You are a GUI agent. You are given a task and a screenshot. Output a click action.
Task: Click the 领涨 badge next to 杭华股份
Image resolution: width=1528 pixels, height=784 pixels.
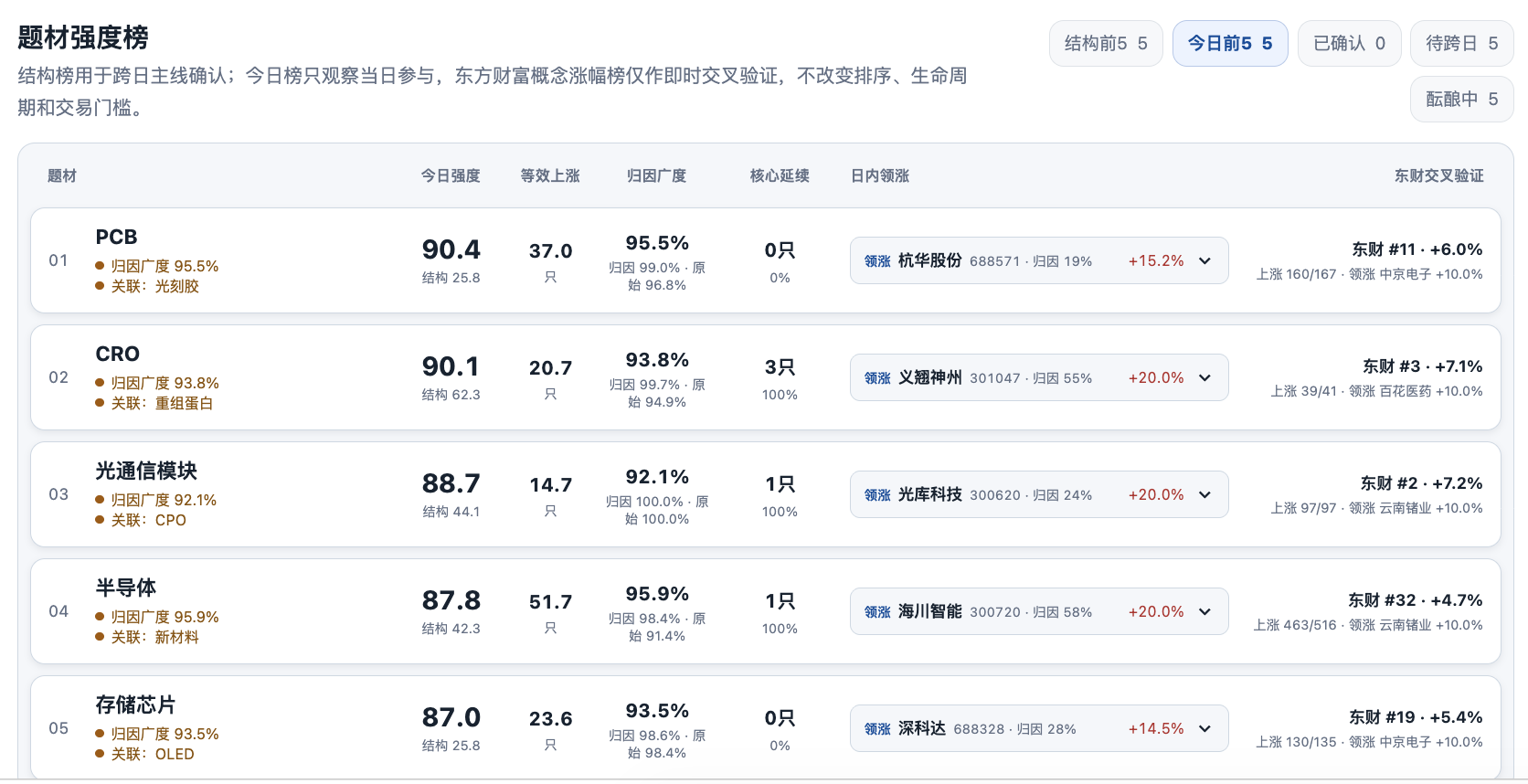click(877, 261)
